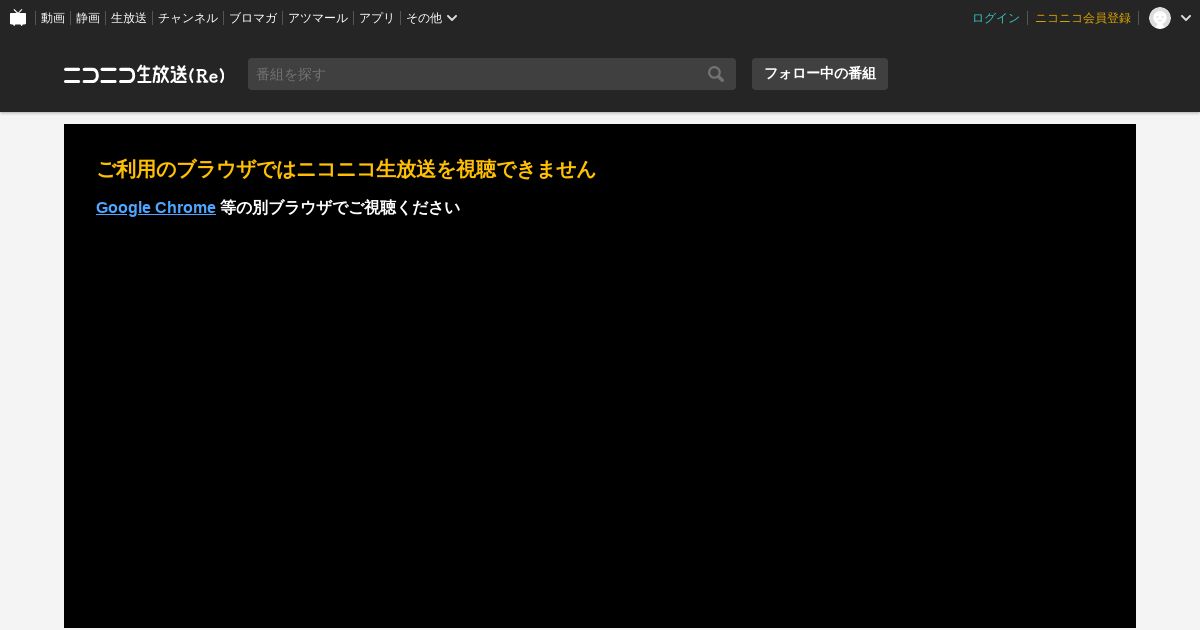Viewport: 1200px width, 630px height.
Task: Go to 生放送 in top bar
Action: pyautogui.click(x=129, y=18)
